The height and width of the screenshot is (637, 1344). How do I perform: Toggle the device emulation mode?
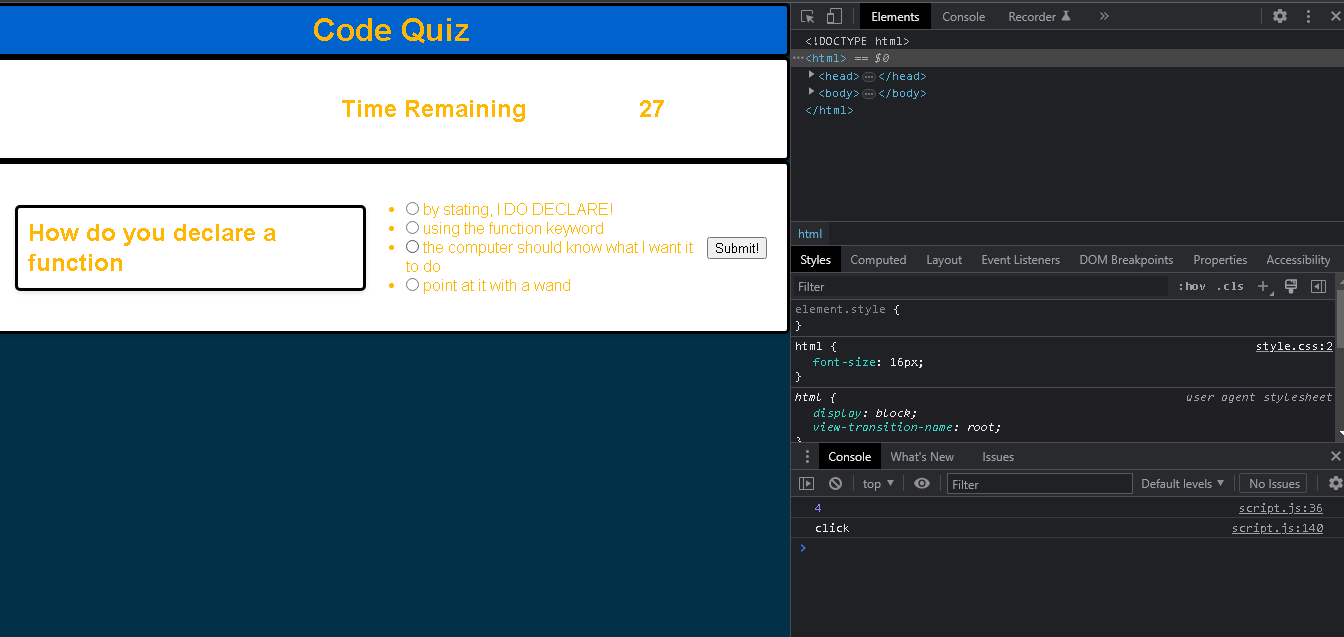point(835,16)
